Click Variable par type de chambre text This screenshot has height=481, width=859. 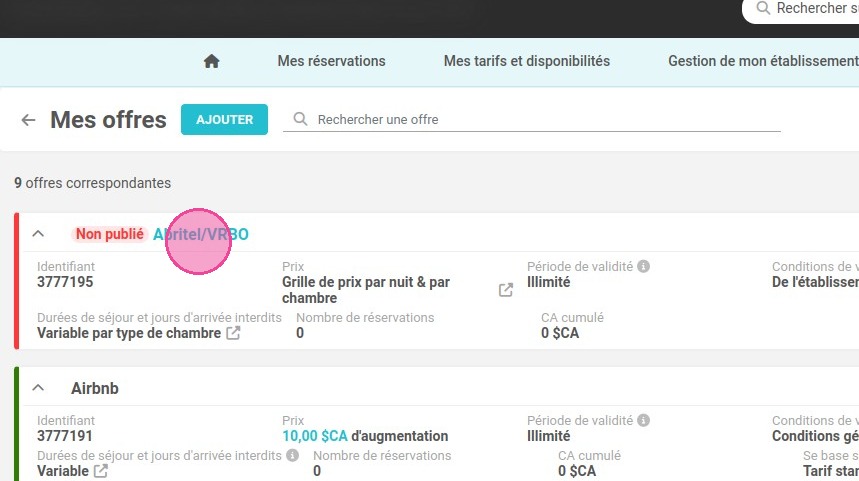click(x=129, y=333)
